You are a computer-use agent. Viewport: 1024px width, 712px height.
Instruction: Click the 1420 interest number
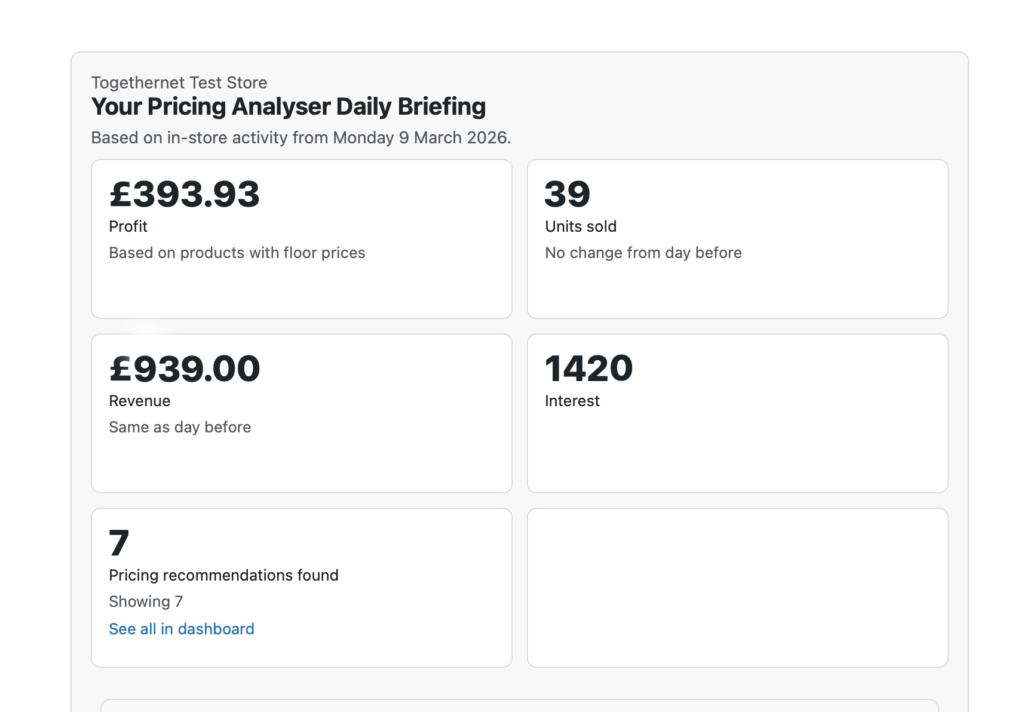coord(588,369)
